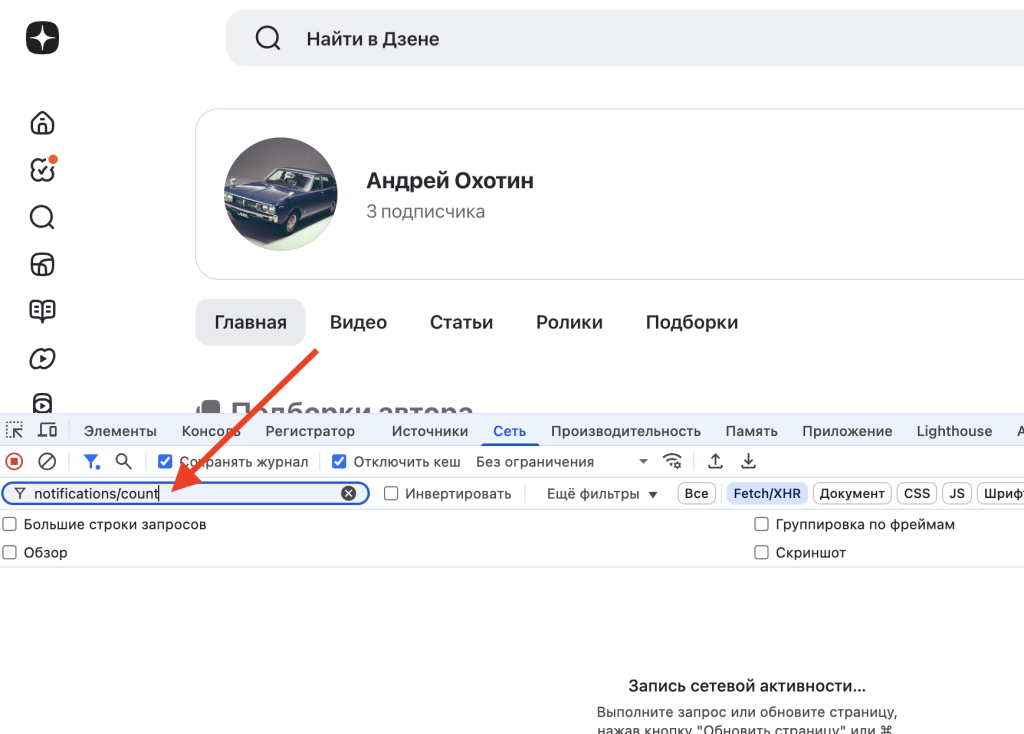Image resolution: width=1024 pixels, height=734 pixels.
Task: Enable the 'Инвертировать' checkbox
Action: point(392,494)
